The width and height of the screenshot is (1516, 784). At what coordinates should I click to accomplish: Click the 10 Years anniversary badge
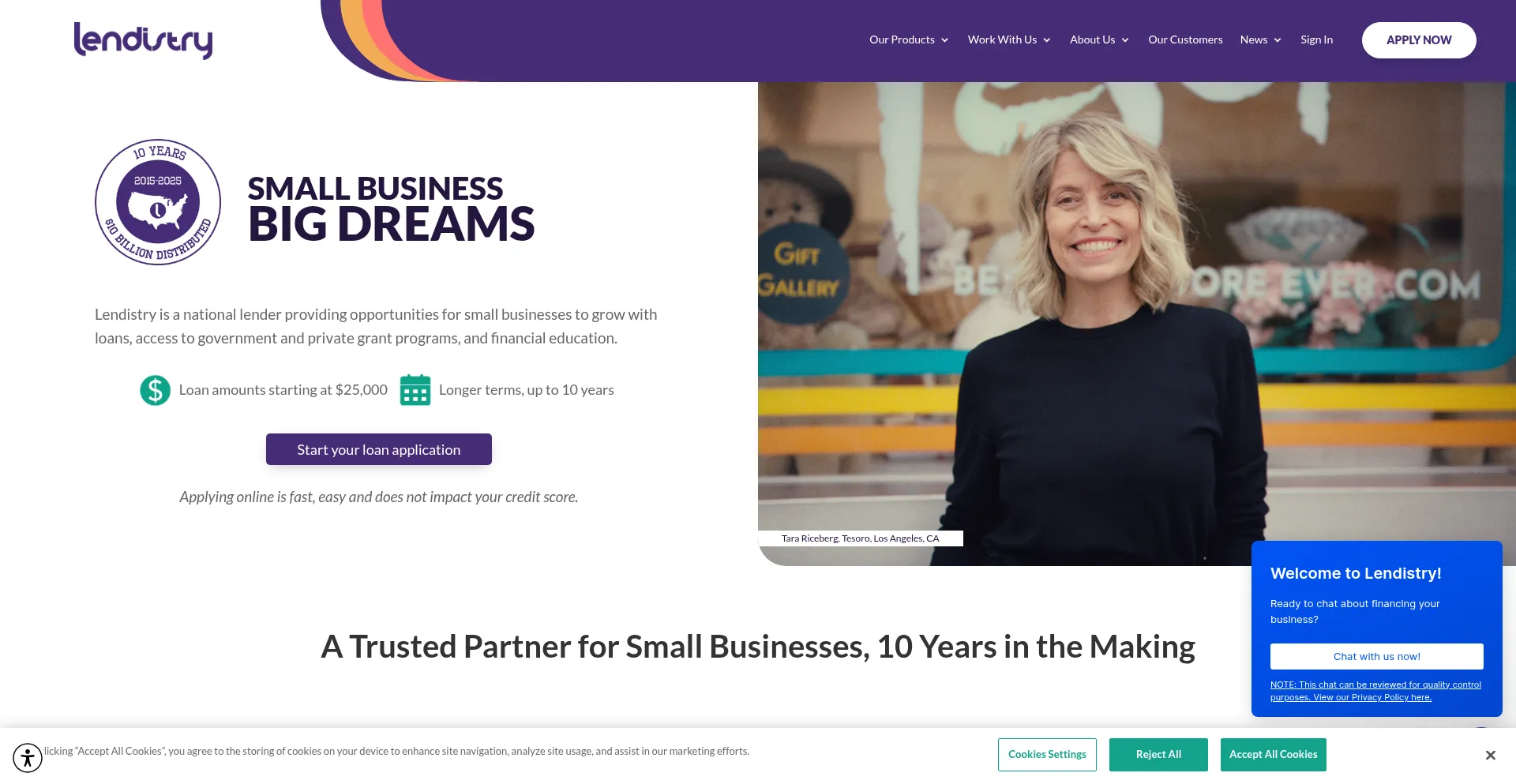tap(158, 202)
